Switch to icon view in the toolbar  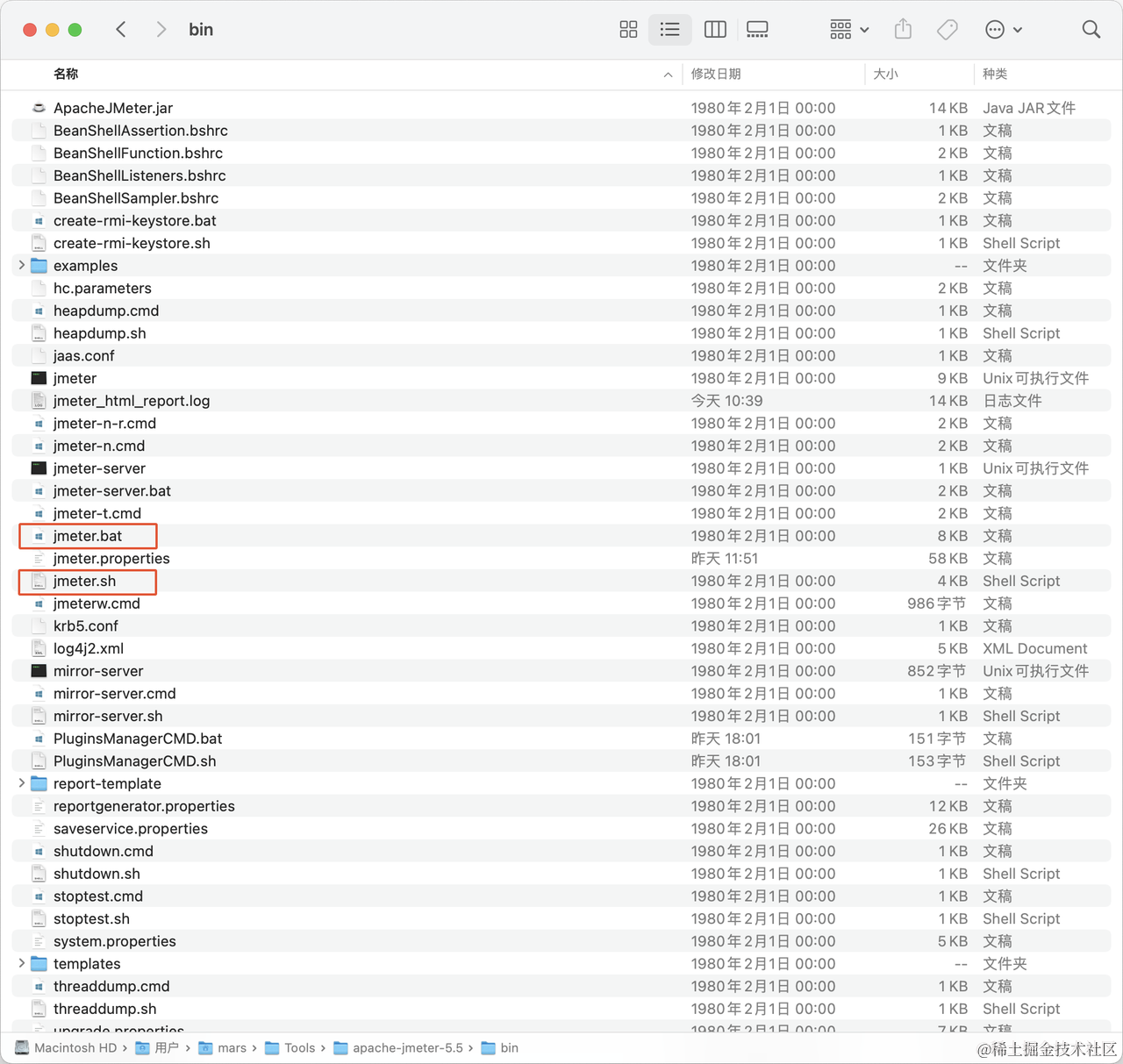[628, 29]
